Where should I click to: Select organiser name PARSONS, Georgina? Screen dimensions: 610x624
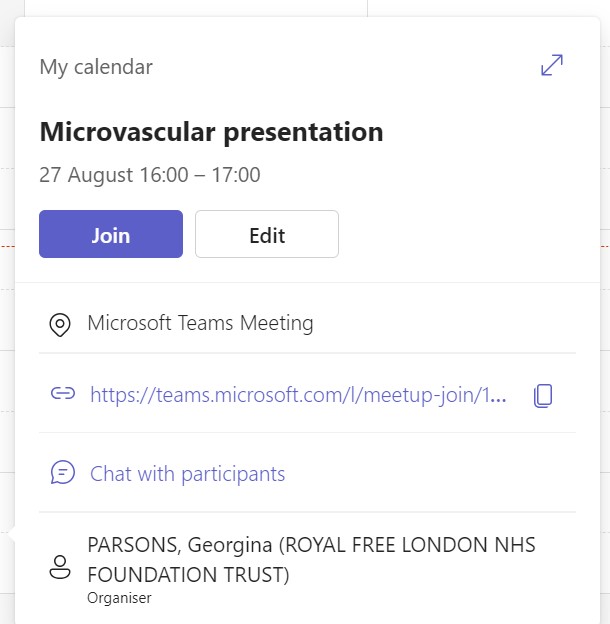click(180, 545)
